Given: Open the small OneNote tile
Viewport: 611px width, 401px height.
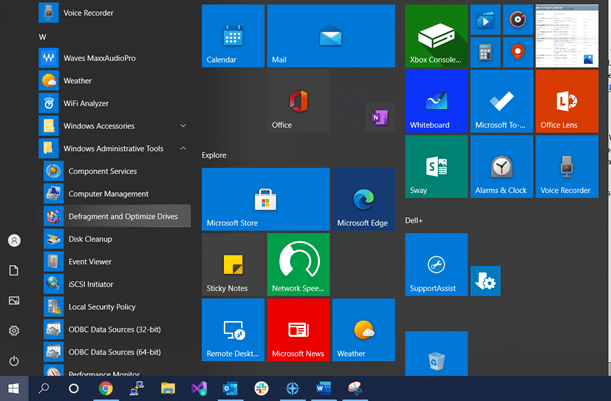Looking at the screenshot, I should 380,117.
